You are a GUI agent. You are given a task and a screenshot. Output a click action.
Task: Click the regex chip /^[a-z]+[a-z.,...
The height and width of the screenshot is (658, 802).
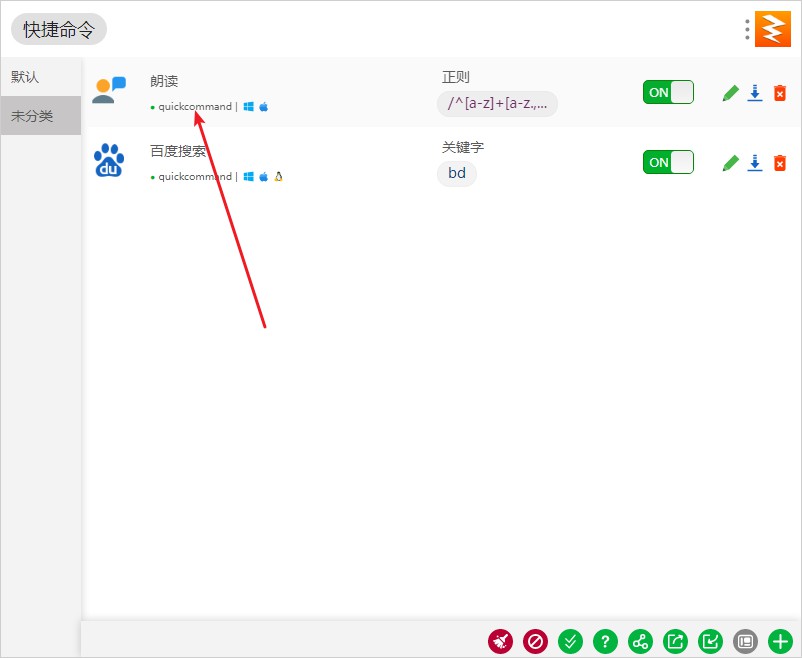coord(497,104)
